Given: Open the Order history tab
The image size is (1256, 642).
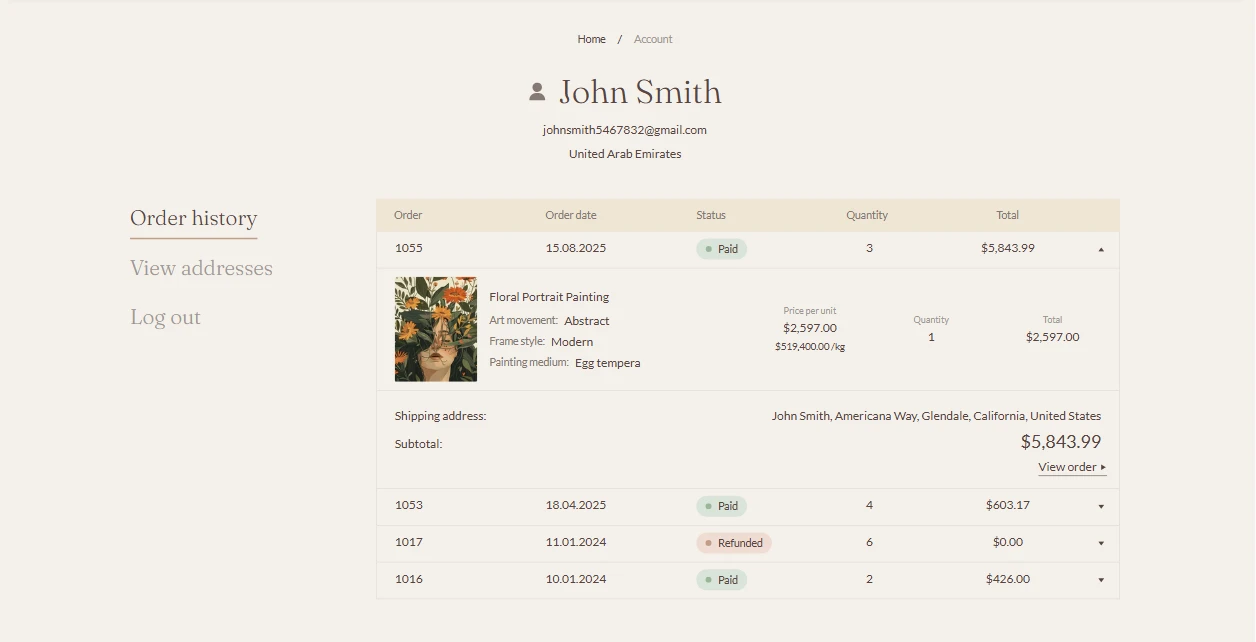Looking at the screenshot, I should tap(194, 218).
